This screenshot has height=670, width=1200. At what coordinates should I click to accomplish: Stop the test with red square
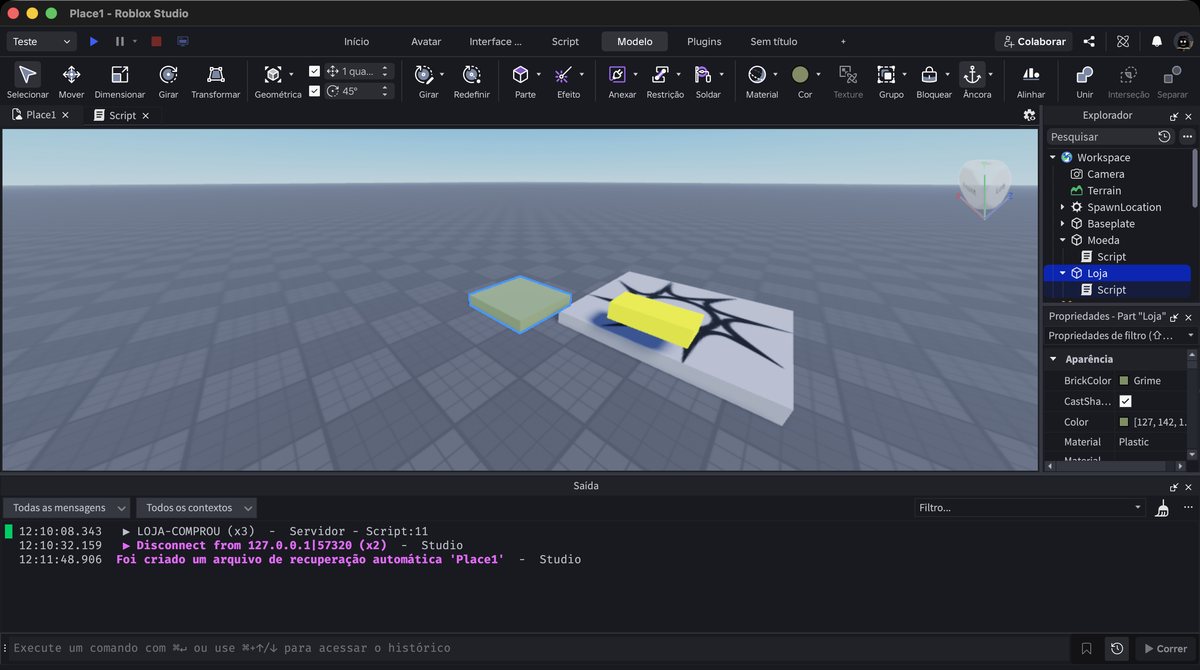pos(156,41)
